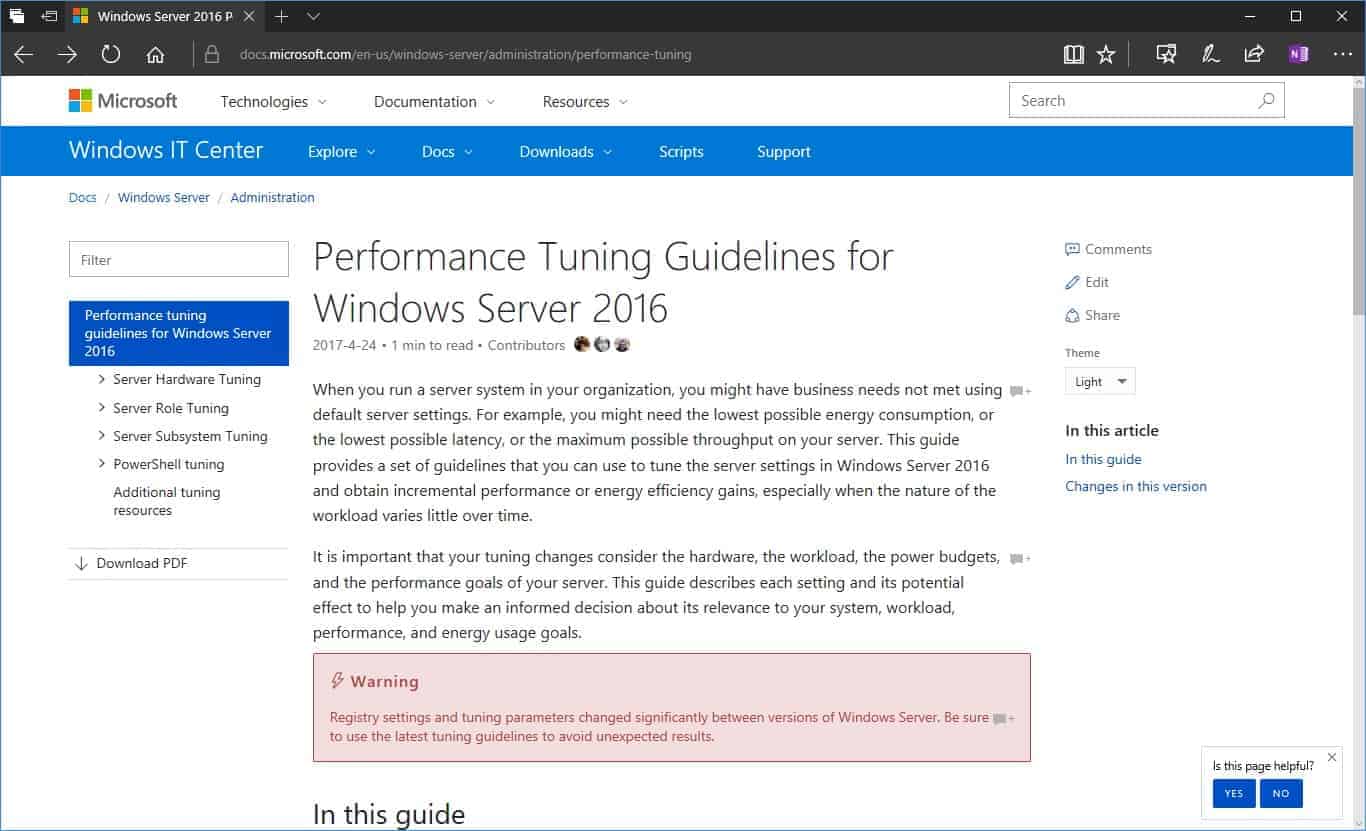Image resolution: width=1366 pixels, height=831 pixels.
Task: Click the address bar URL
Action: (465, 55)
